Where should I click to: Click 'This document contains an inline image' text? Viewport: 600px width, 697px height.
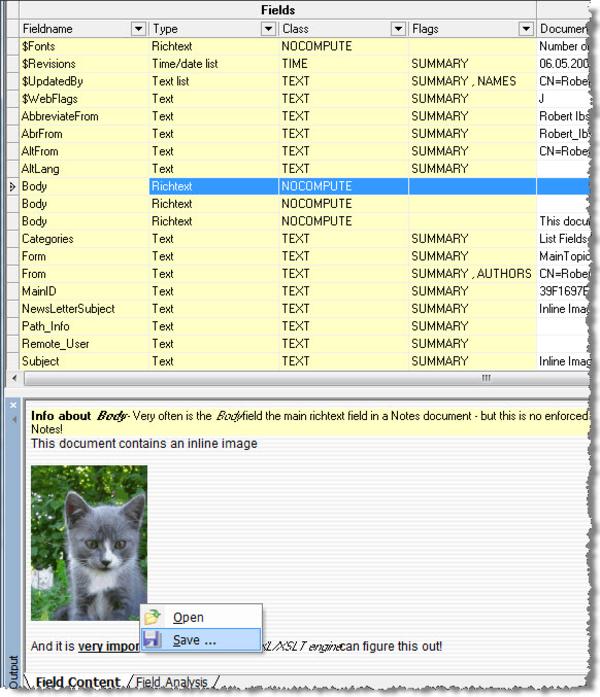pyautogui.click(x=144, y=444)
